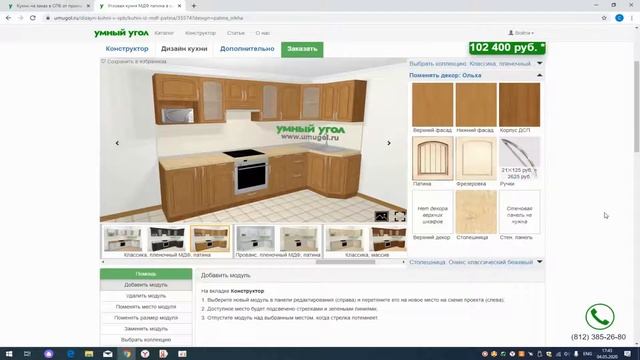Screen dimensions: 640x360
Task: Select the white classic kitchen thumbnail
Action: (122, 239)
